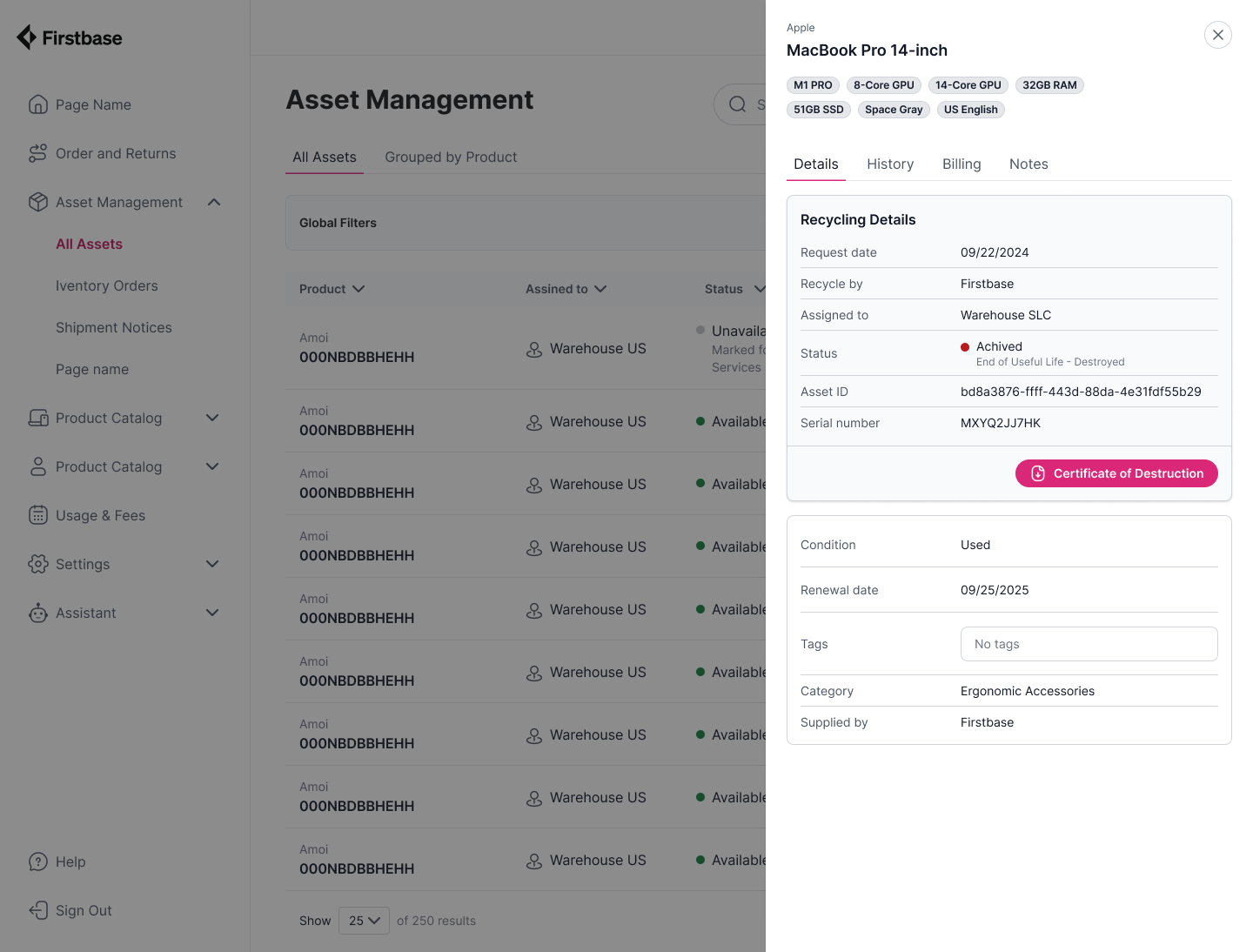This screenshot has width=1253, height=952.
Task: Click the renewal date 09/25/2025
Action: (x=995, y=590)
